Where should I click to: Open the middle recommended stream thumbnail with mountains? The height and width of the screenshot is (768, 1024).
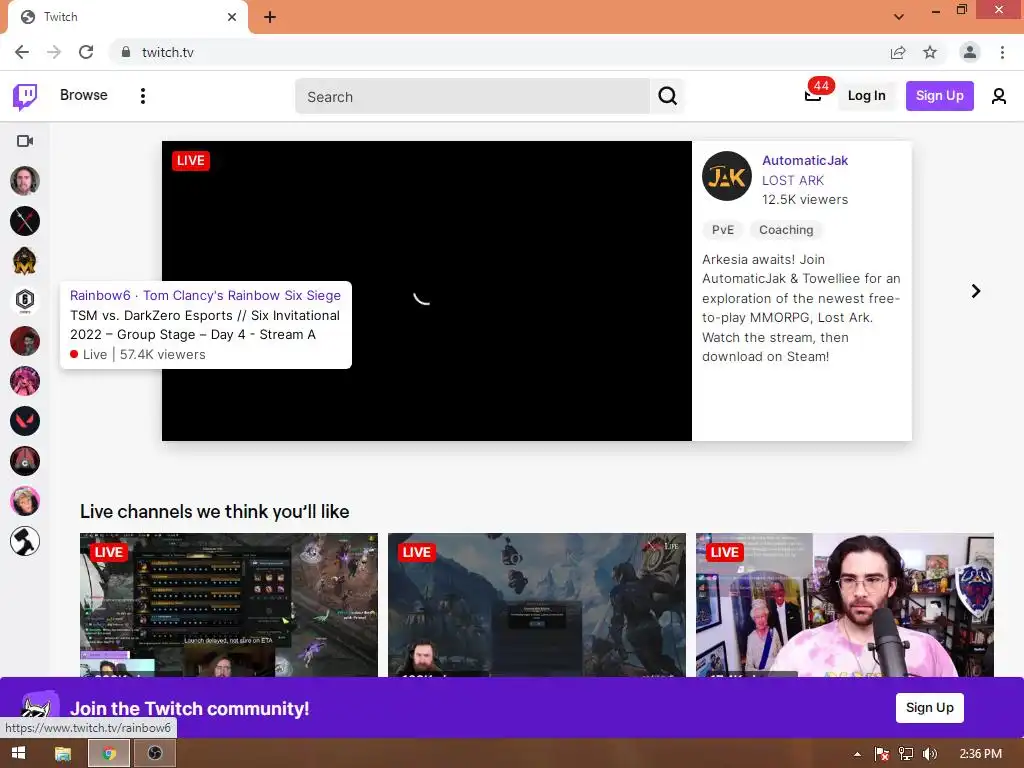(x=537, y=605)
